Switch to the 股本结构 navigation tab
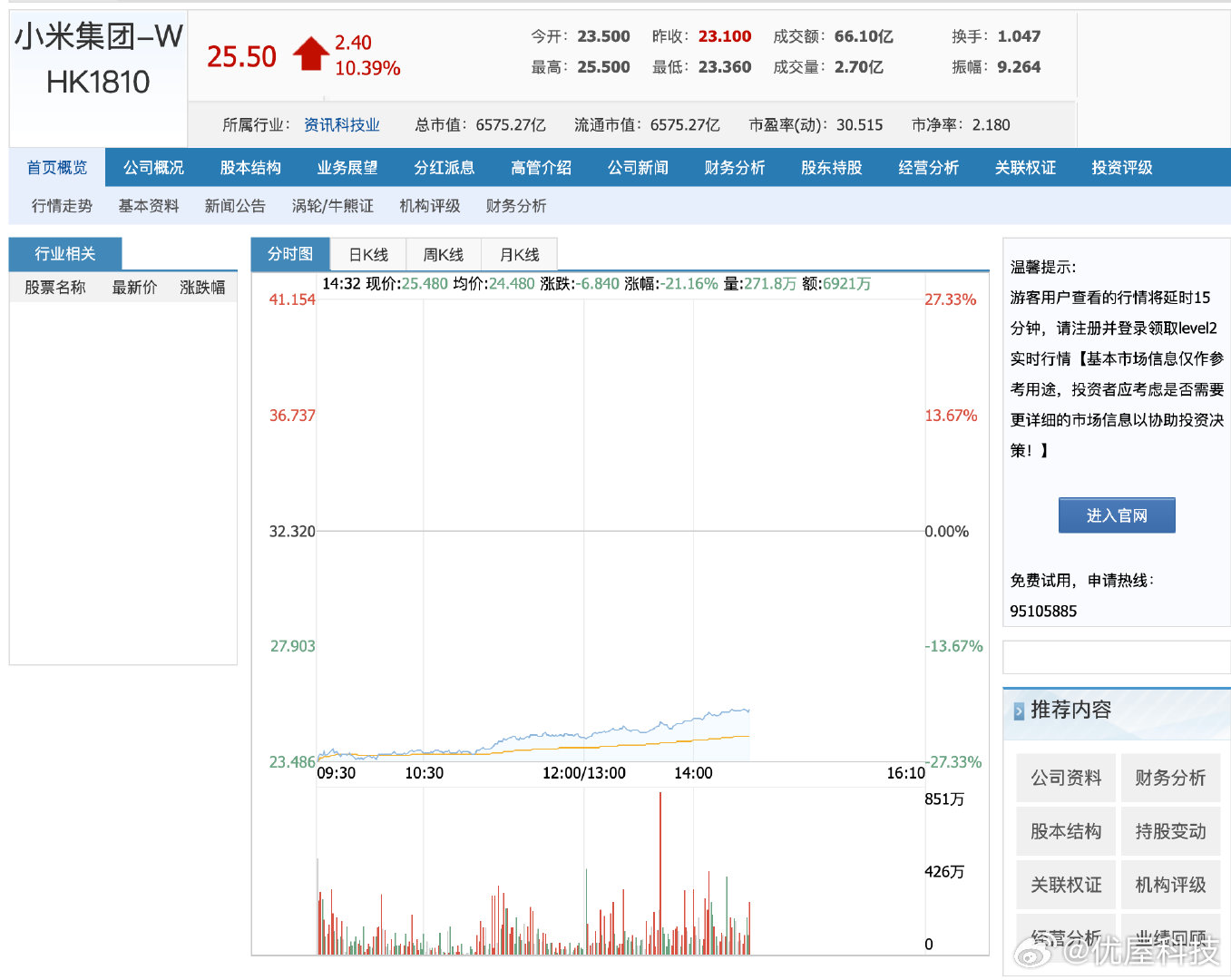 click(250, 168)
